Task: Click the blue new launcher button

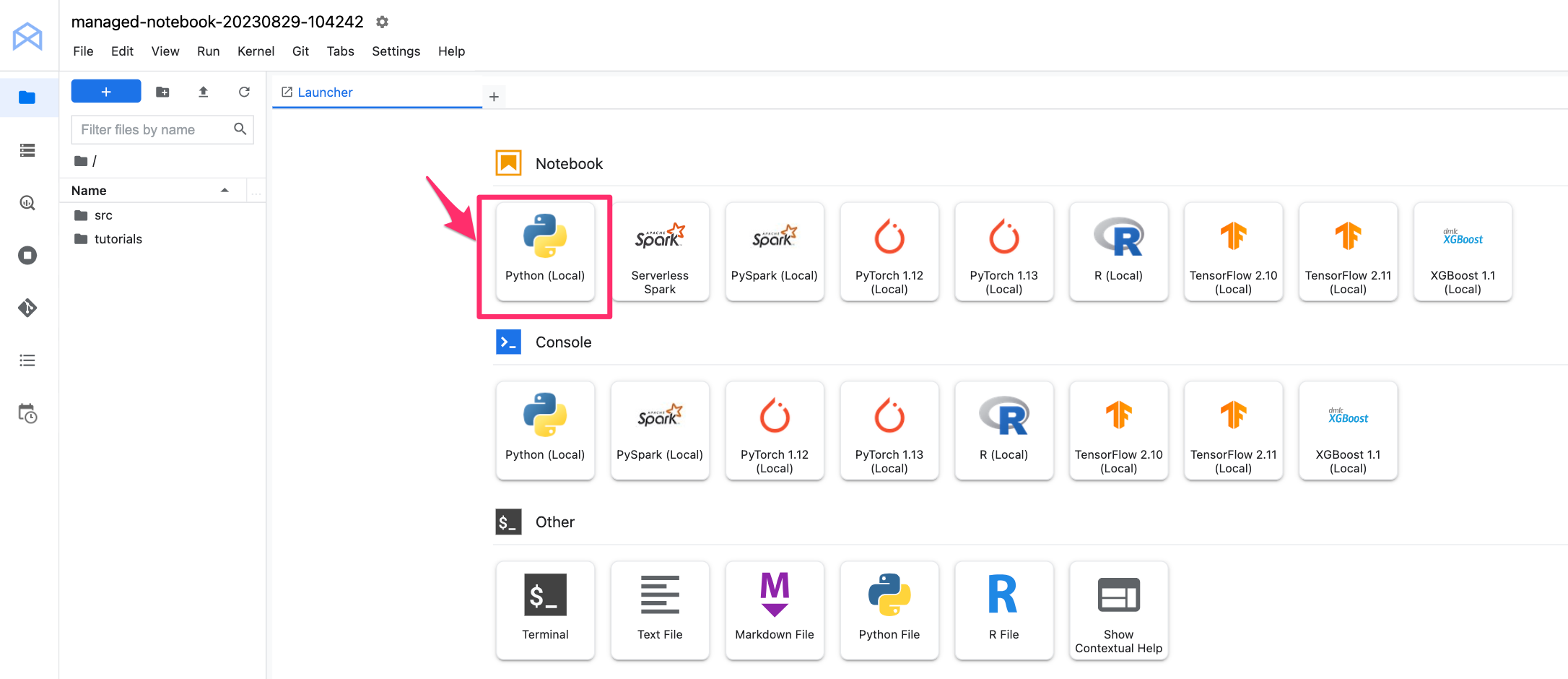Action: (x=105, y=91)
